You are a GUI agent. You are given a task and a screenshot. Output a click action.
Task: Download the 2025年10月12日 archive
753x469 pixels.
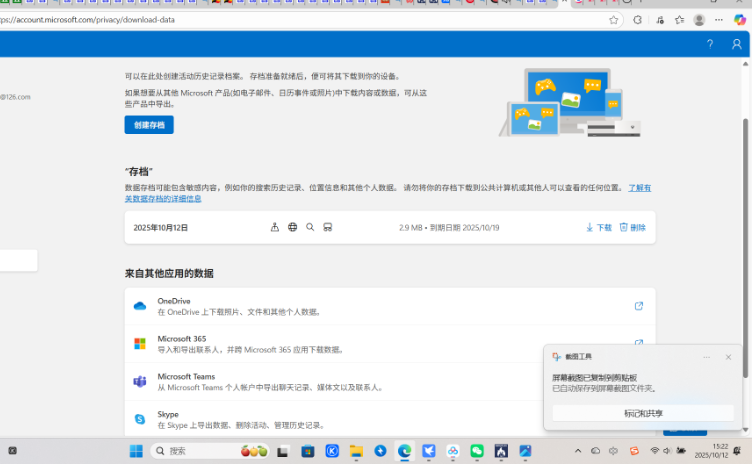(x=599, y=228)
